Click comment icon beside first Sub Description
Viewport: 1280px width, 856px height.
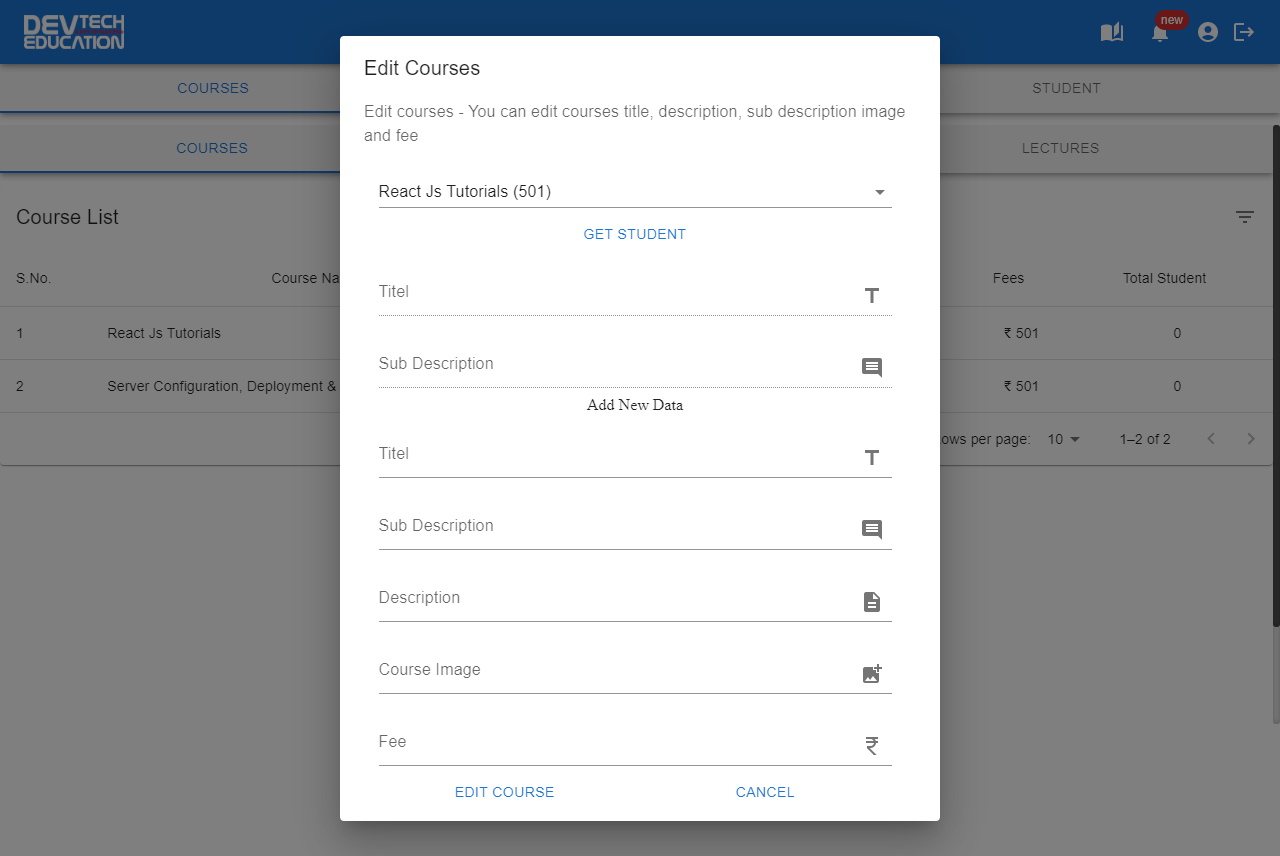tap(872, 367)
